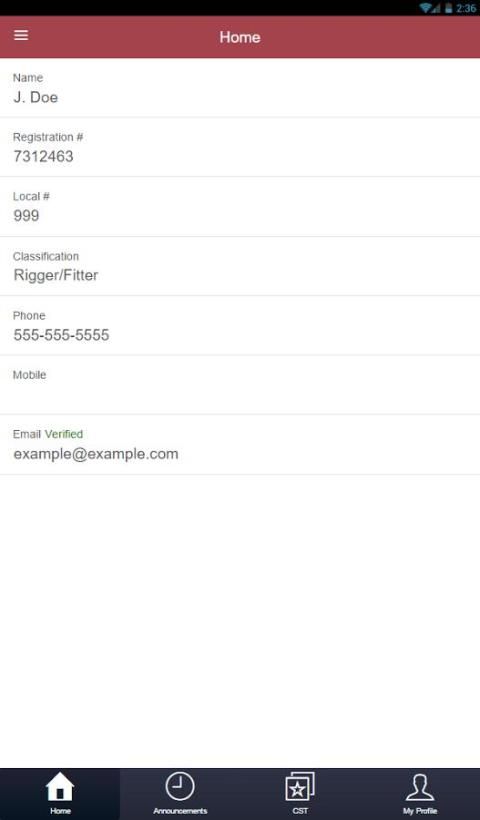Open the hamburger menu
The width and height of the screenshot is (480, 820).
(21, 35)
